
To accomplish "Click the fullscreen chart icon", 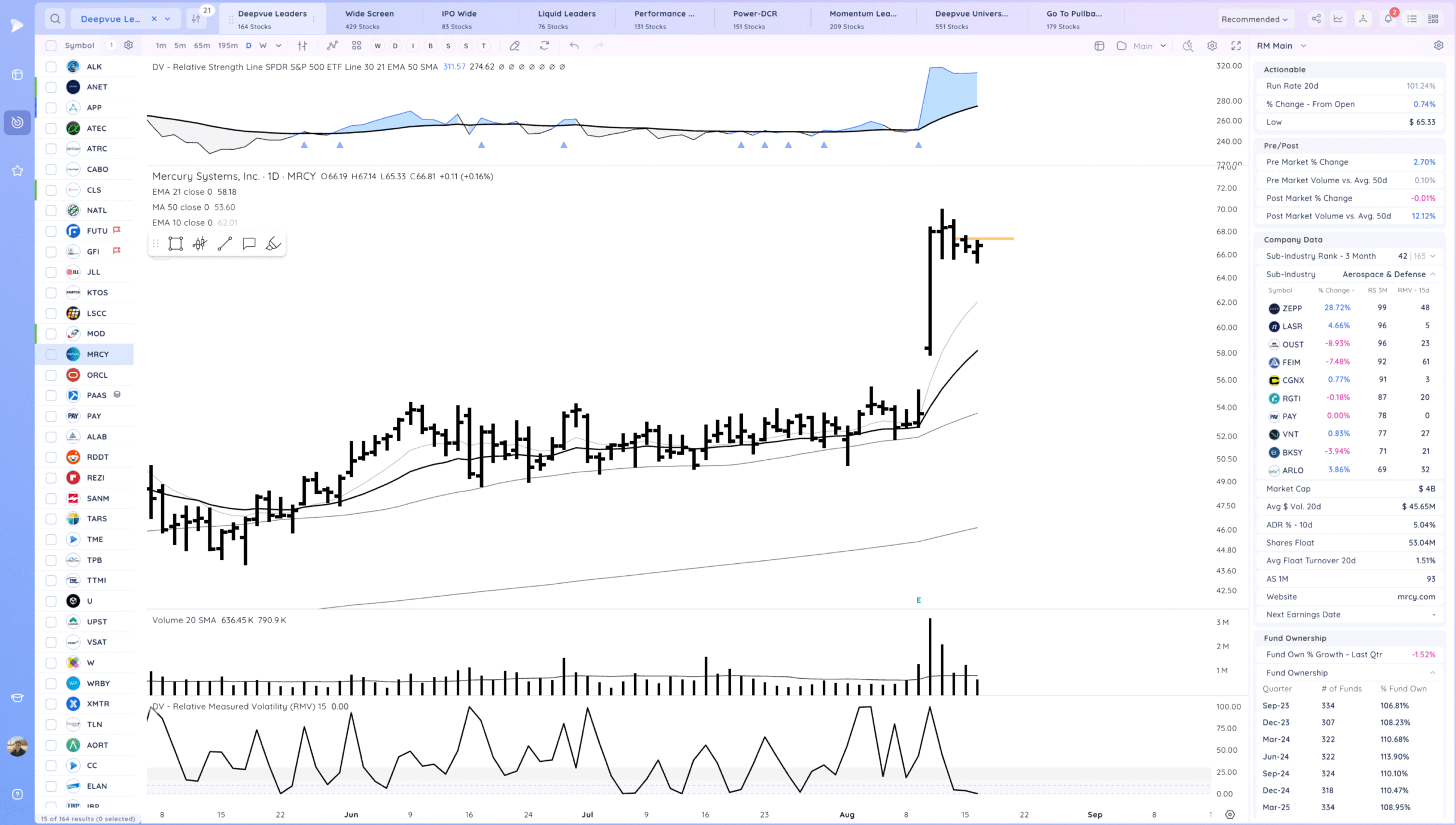I will [1236, 46].
